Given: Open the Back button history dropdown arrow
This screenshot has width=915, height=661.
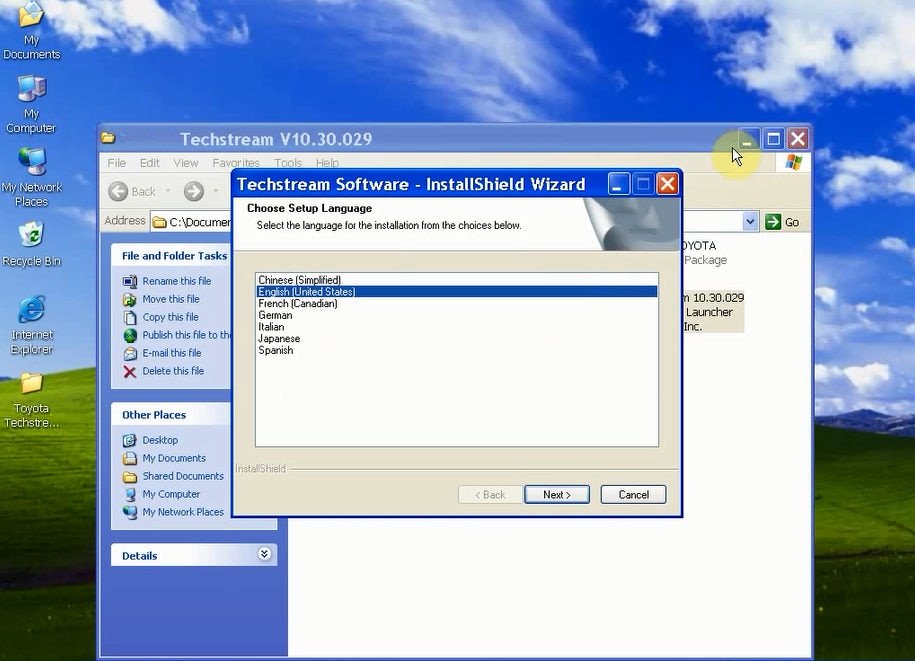Looking at the screenshot, I should click(168, 191).
